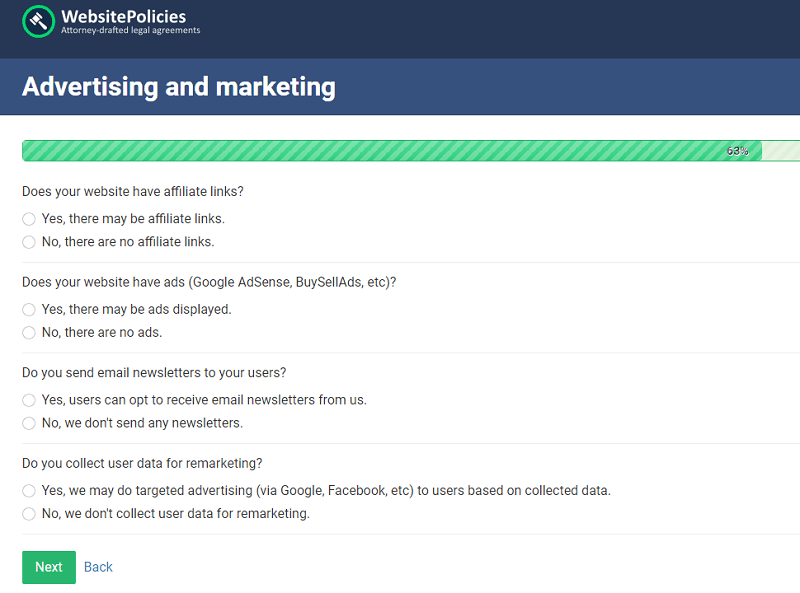Enable opt-in email newsletters option
The image size is (800, 593).
pos(29,400)
